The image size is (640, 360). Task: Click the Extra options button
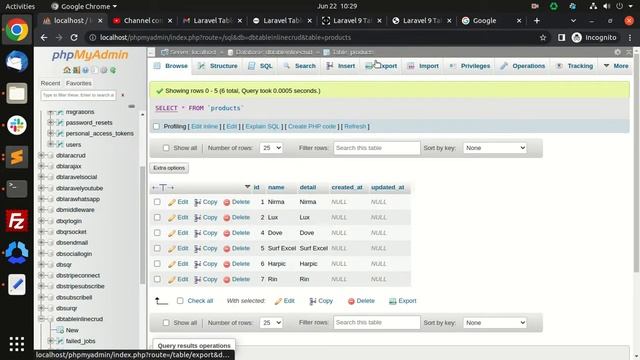pyautogui.click(x=169, y=168)
